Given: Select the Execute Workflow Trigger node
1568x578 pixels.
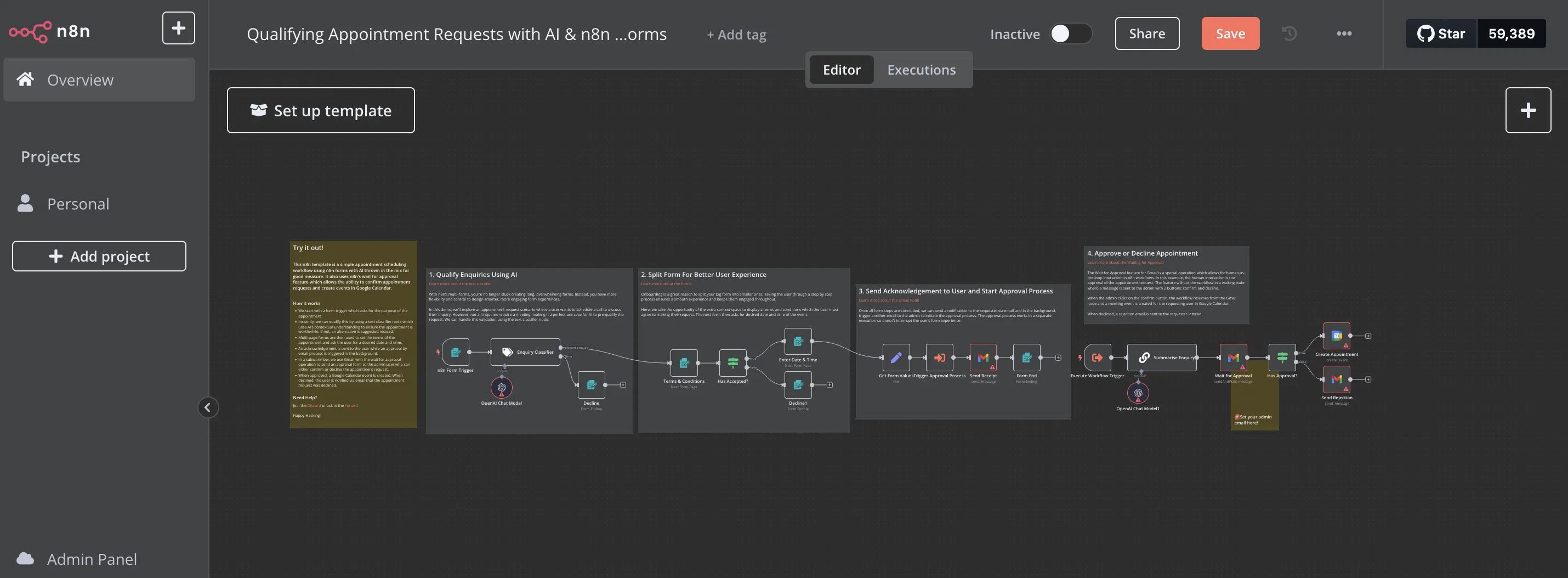Looking at the screenshot, I should [1098, 358].
